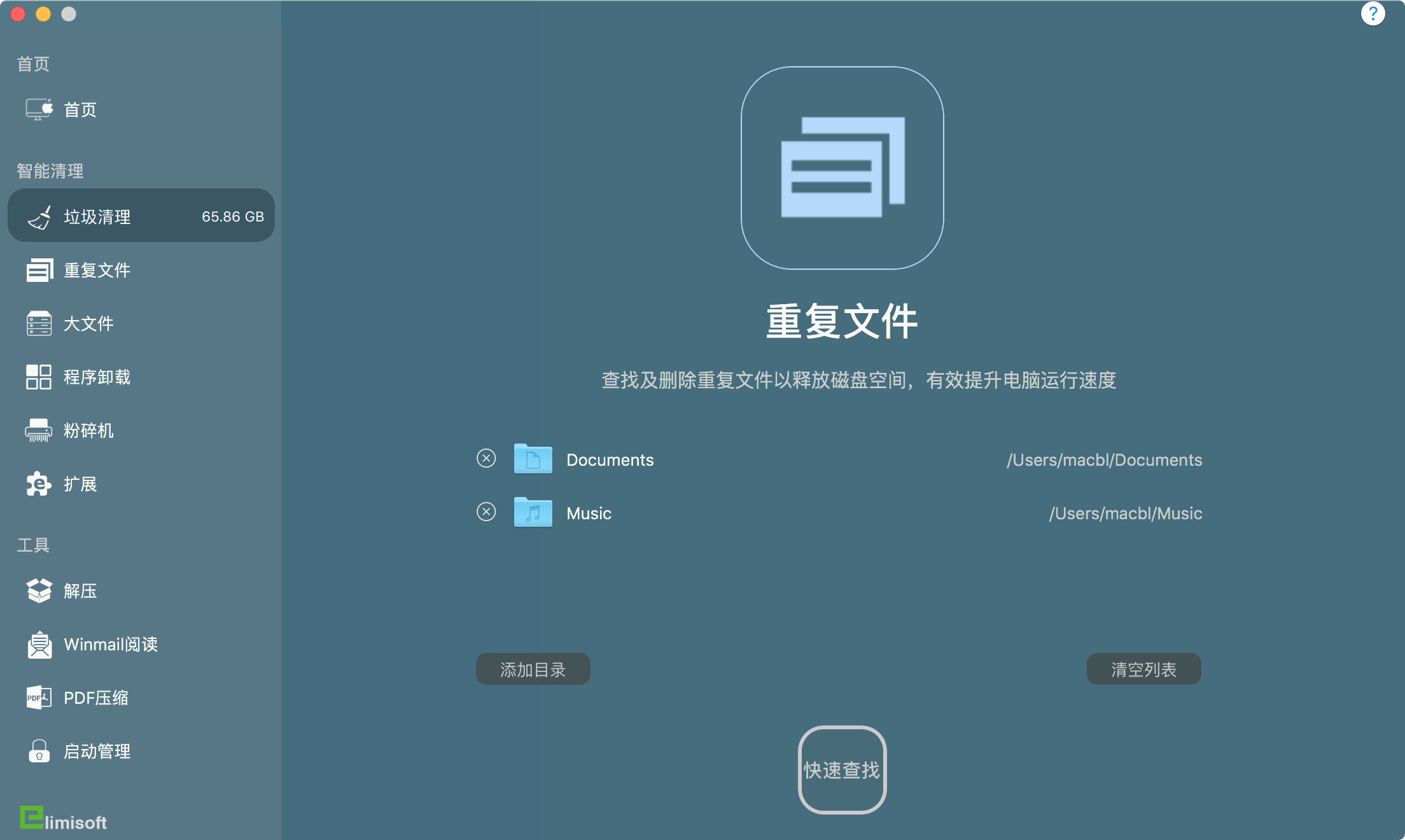Viewport: 1405px width, 840px height.
Task: Click path /Users/macbl/Music
Action: (1126, 513)
